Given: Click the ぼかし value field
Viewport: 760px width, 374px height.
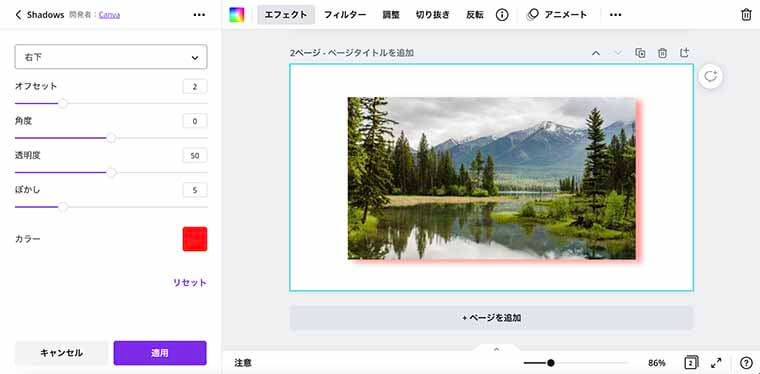Looking at the screenshot, I should click(x=195, y=190).
